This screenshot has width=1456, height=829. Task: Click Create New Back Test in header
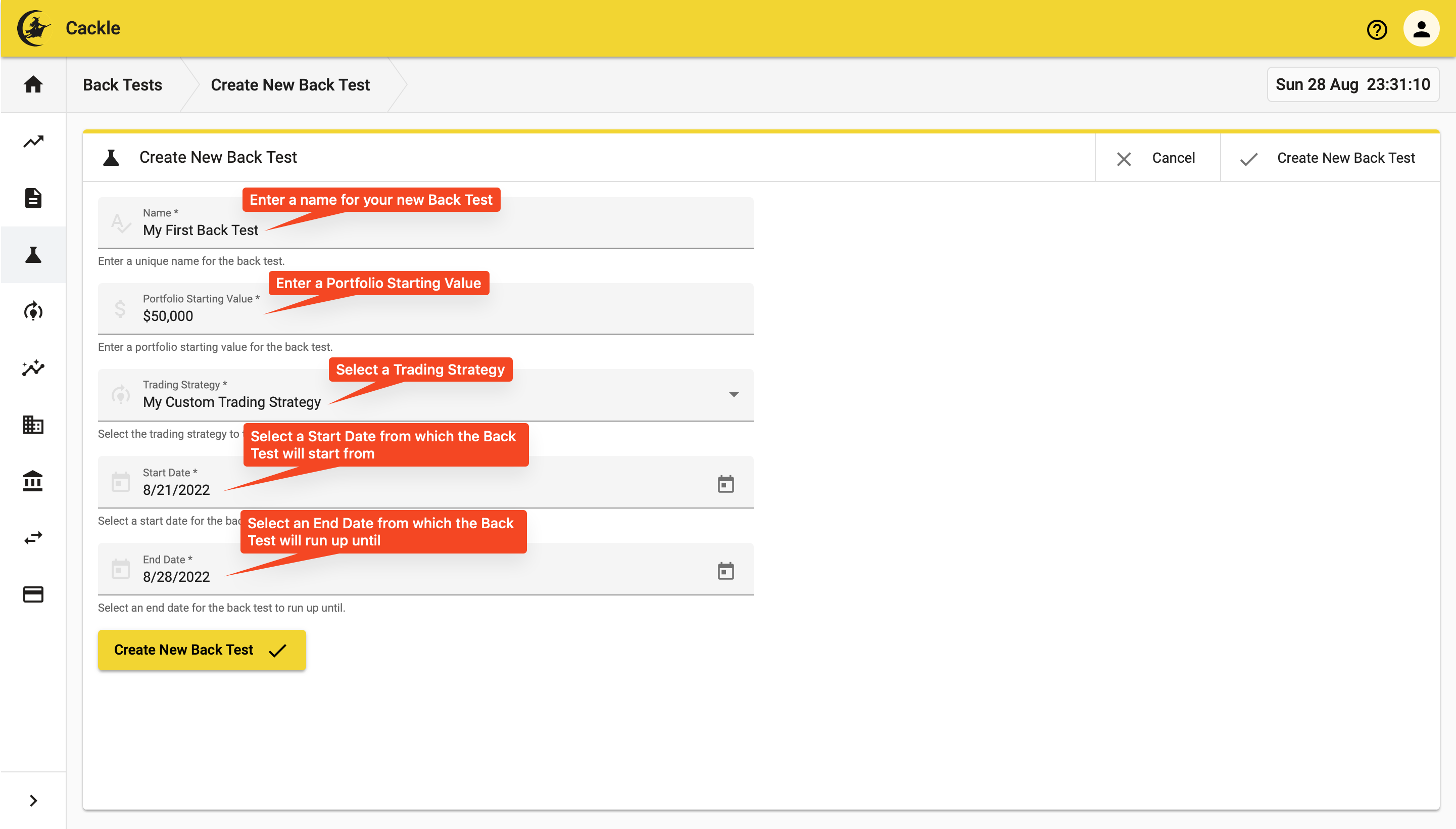[1329, 158]
